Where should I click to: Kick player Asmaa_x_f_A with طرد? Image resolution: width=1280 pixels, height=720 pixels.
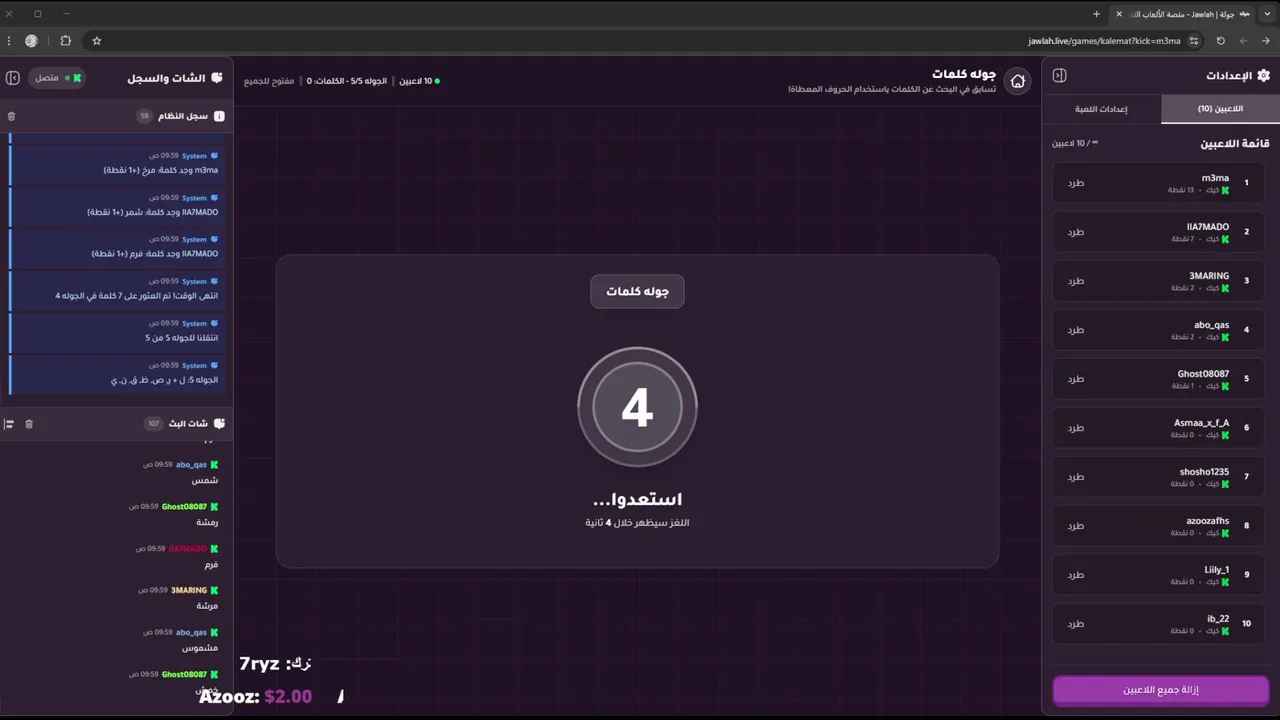click(x=1075, y=428)
